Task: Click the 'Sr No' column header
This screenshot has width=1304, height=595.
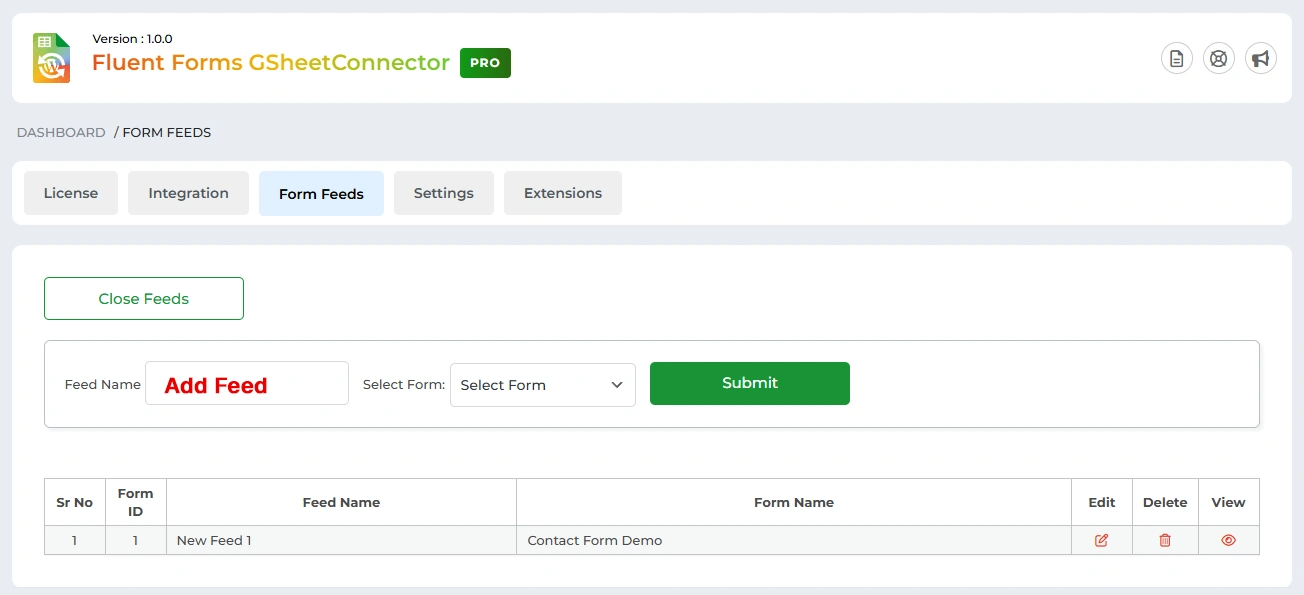Action: 75,502
